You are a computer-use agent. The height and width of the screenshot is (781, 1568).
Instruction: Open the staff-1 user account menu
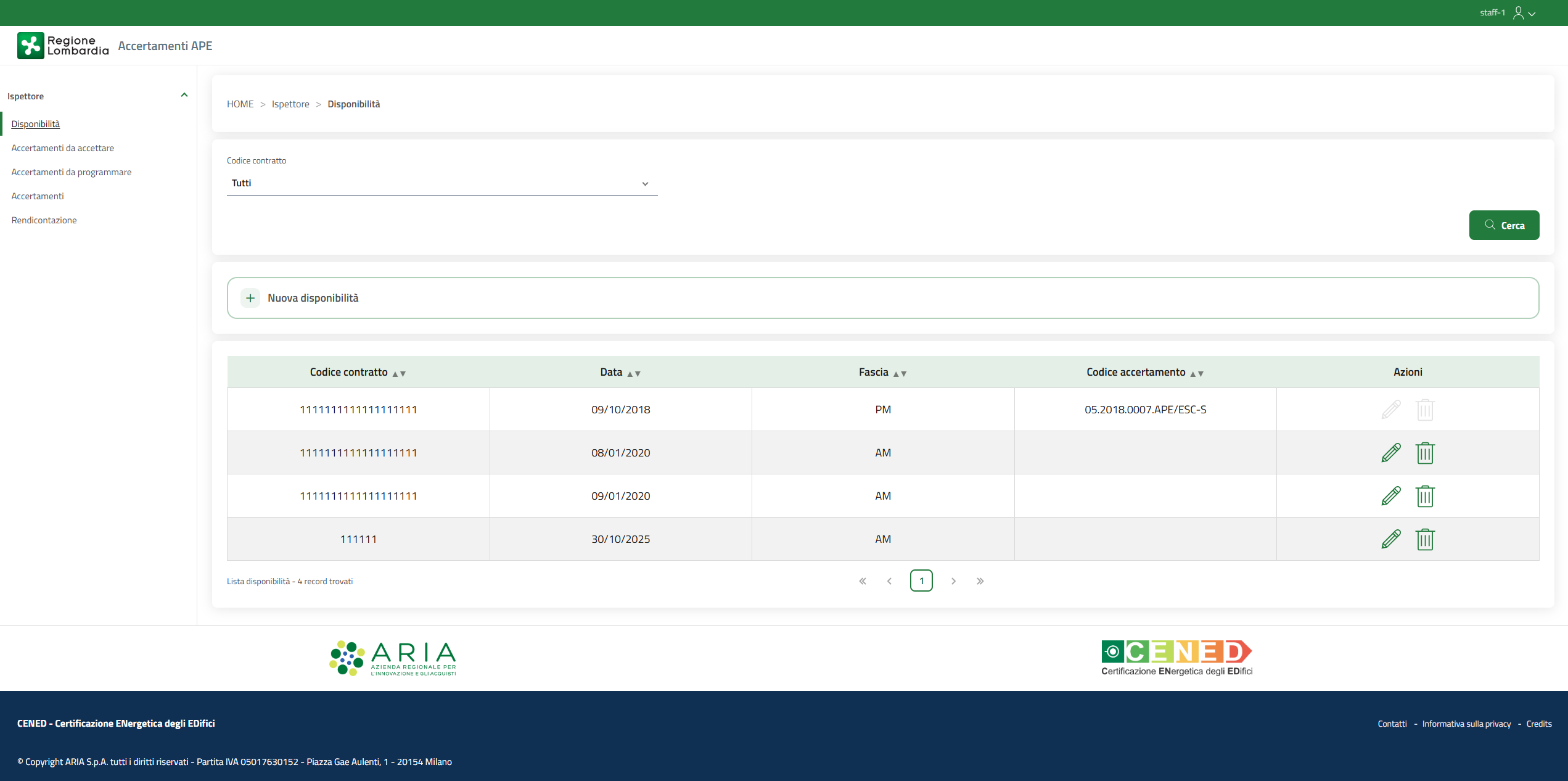click(x=1508, y=13)
